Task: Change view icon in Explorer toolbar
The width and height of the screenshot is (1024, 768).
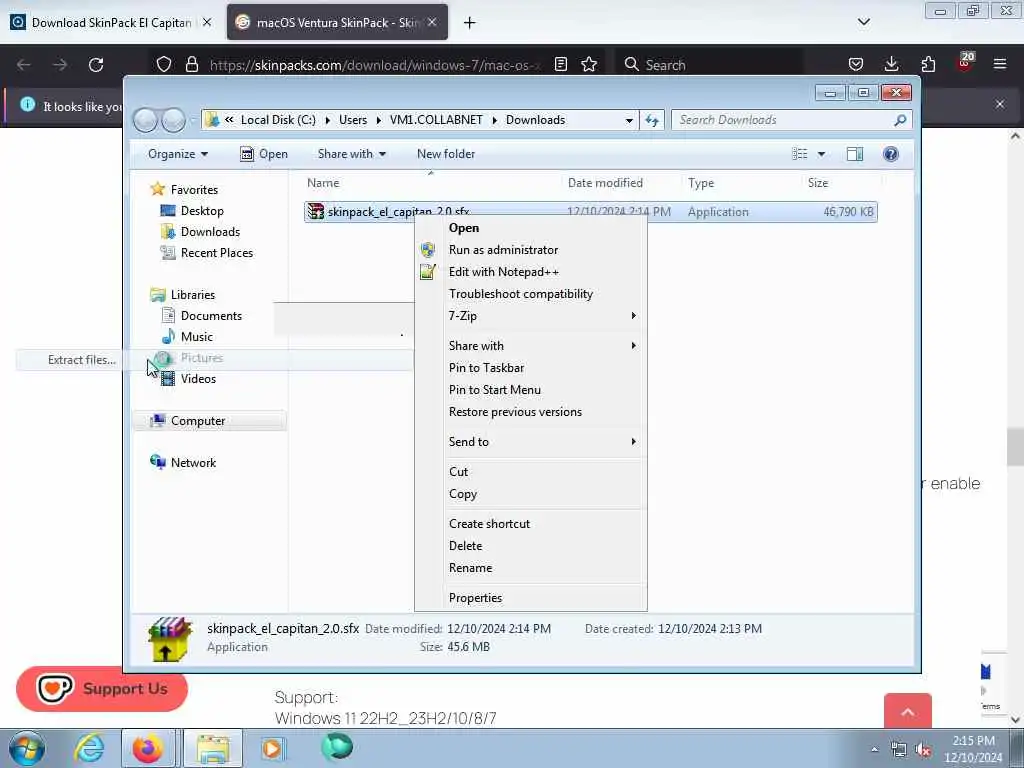Action: pyautogui.click(x=800, y=154)
